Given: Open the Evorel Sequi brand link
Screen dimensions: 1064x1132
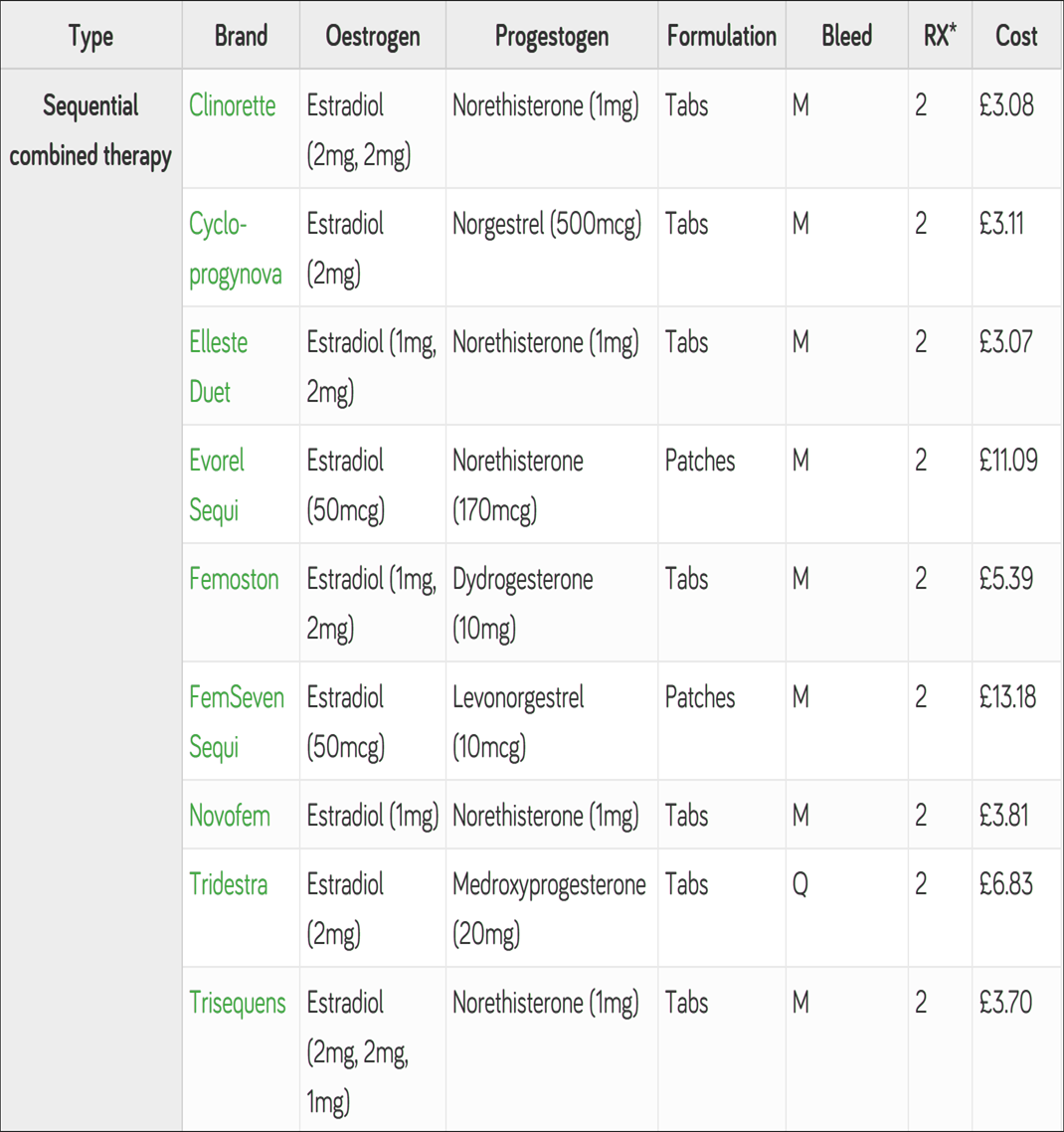Looking at the screenshot, I should coord(217,485).
